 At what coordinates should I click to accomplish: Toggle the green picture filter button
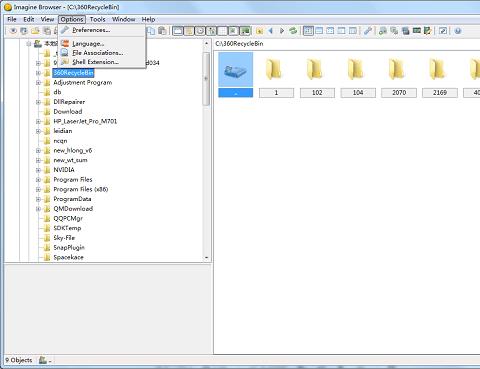pyautogui.click(x=245, y=31)
